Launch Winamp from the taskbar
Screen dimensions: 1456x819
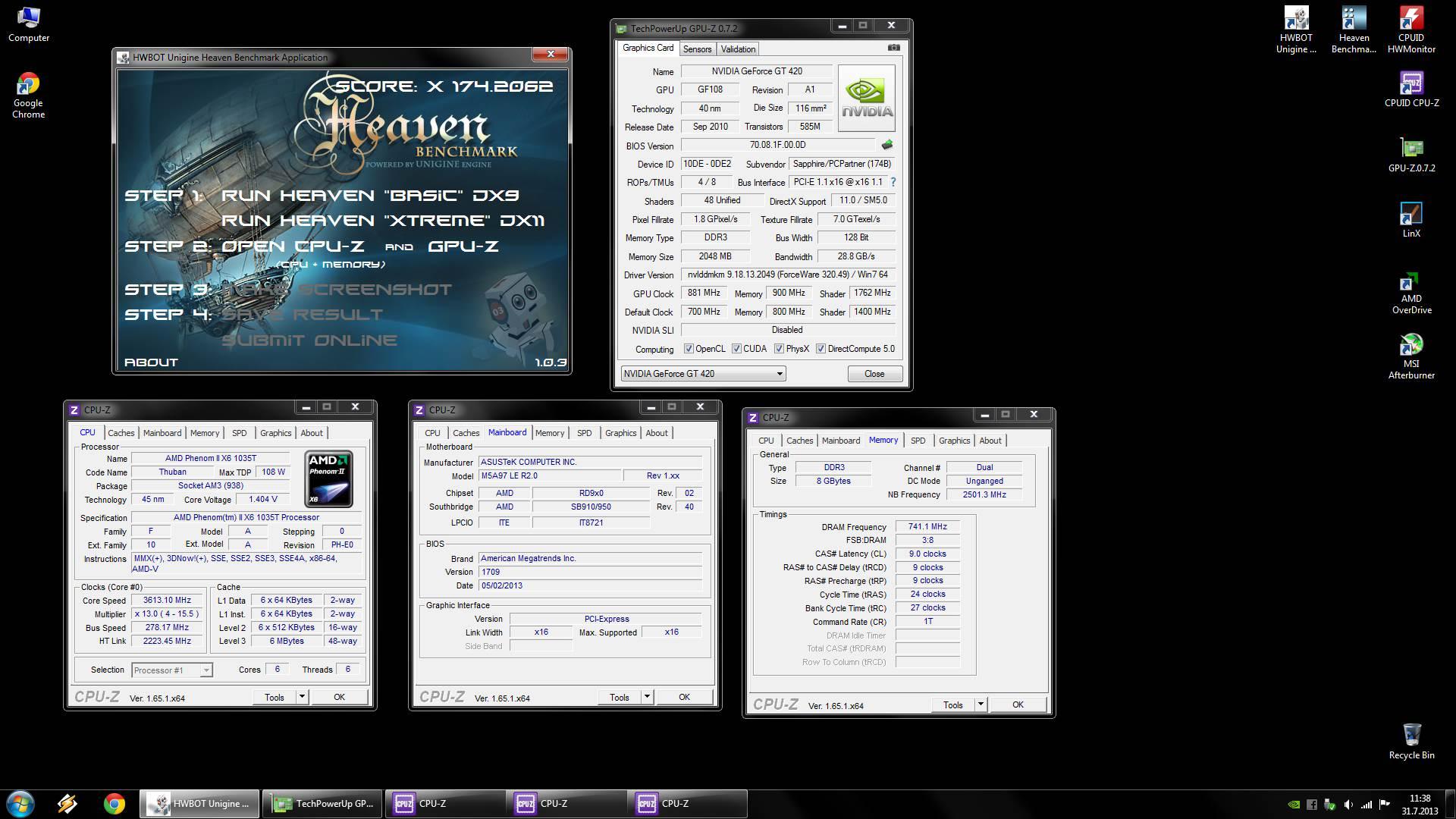pos(67,804)
